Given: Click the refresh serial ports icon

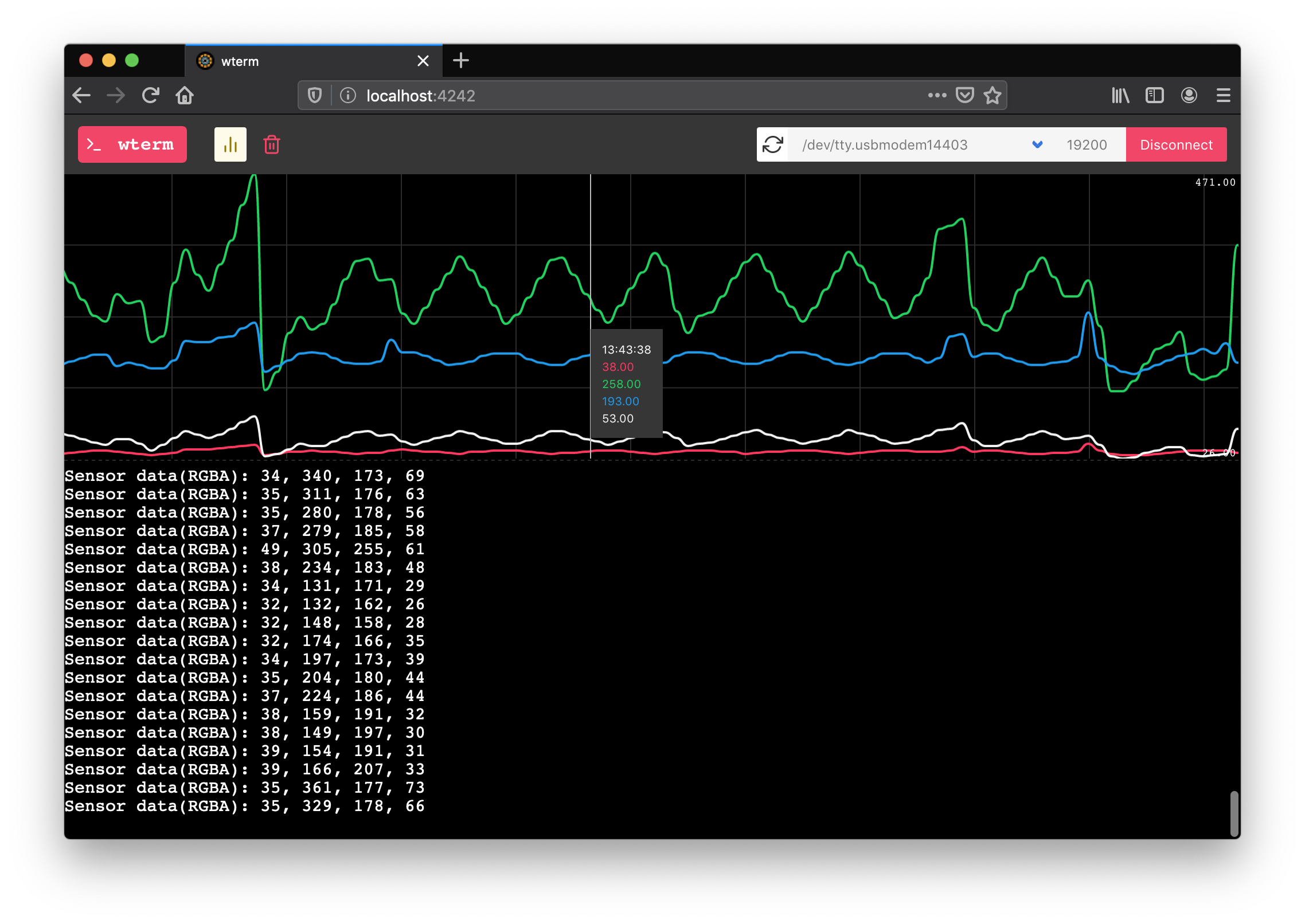Looking at the screenshot, I should click(x=772, y=144).
